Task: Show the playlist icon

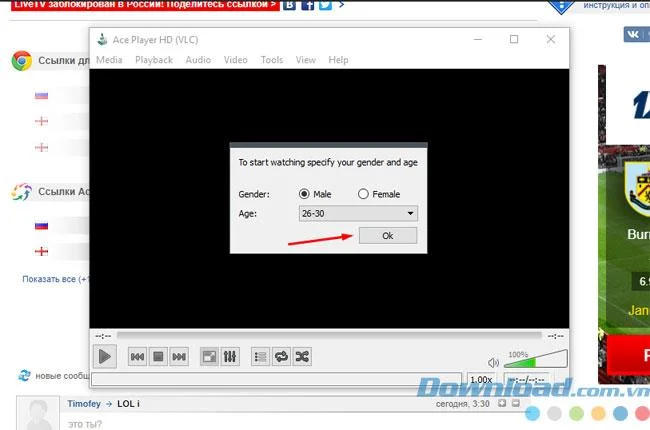Action: [260, 357]
